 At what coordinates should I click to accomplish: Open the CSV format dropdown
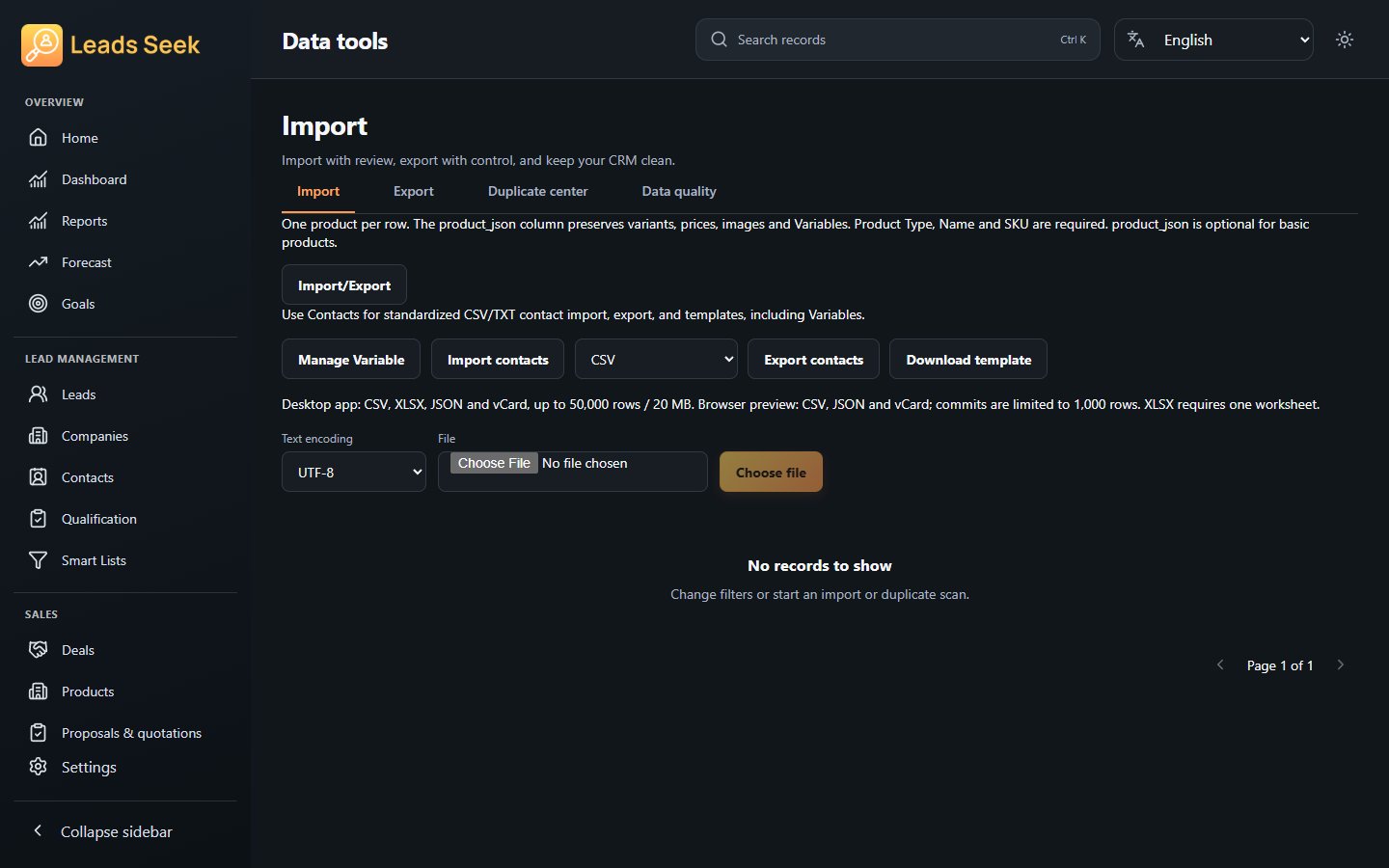(x=656, y=360)
